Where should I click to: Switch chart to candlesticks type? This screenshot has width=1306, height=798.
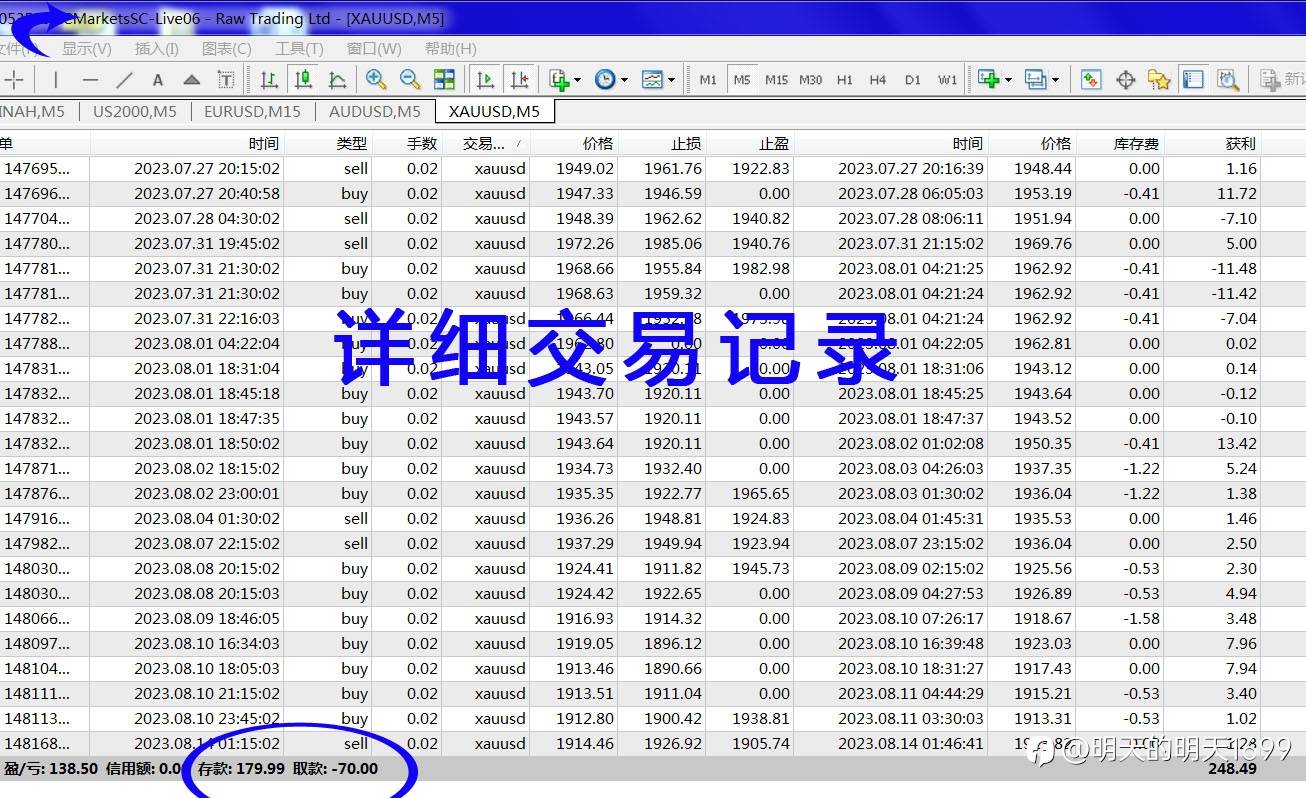[x=303, y=80]
